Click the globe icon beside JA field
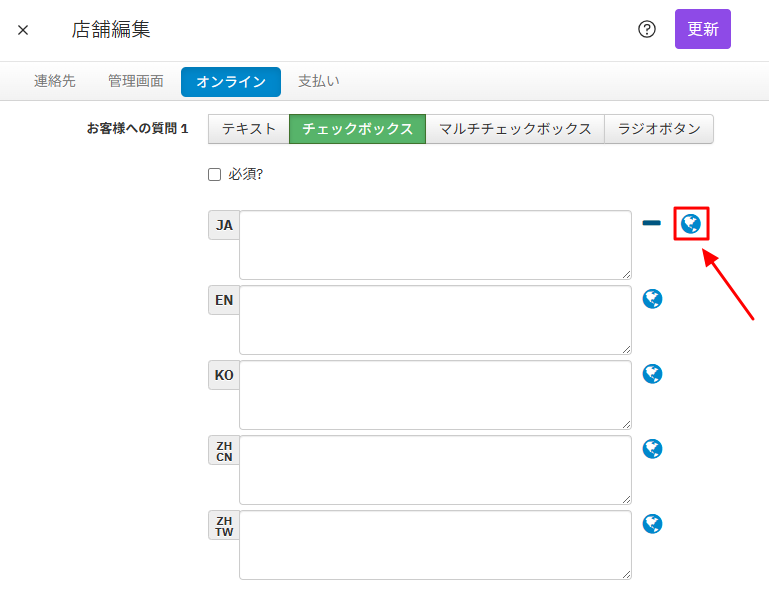 (690, 223)
